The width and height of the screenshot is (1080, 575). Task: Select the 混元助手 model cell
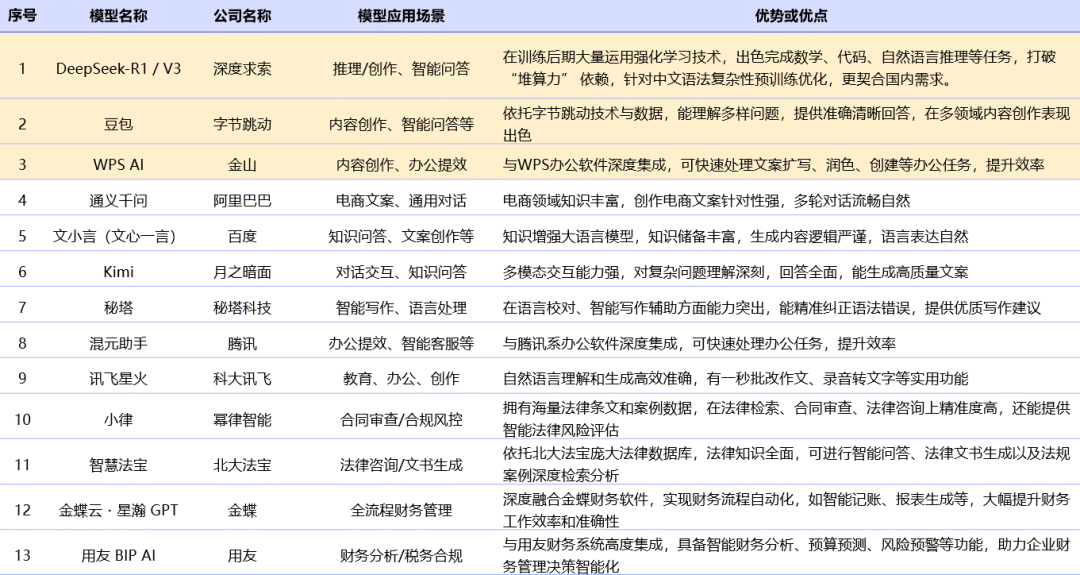[x=118, y=343]
